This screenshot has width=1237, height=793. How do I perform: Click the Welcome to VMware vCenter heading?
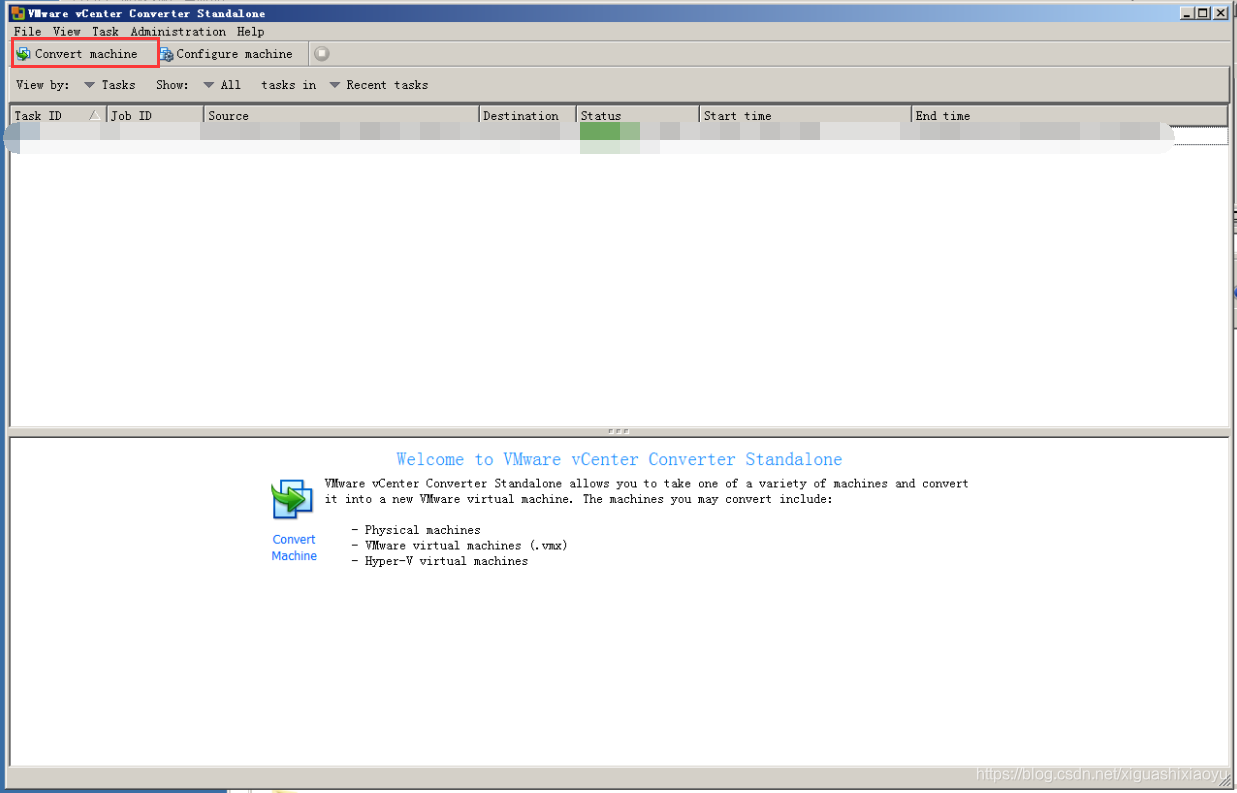tap(619, 459)
